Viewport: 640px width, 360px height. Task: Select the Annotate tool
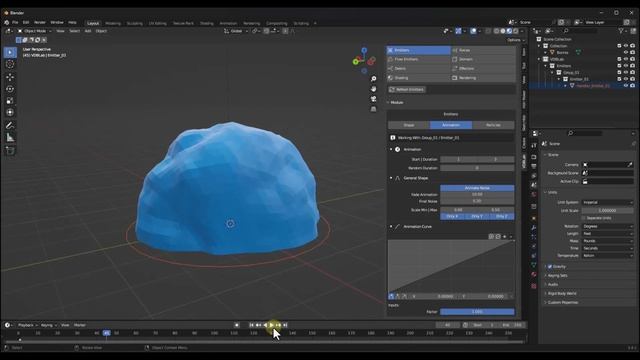[x=10, y=125]
